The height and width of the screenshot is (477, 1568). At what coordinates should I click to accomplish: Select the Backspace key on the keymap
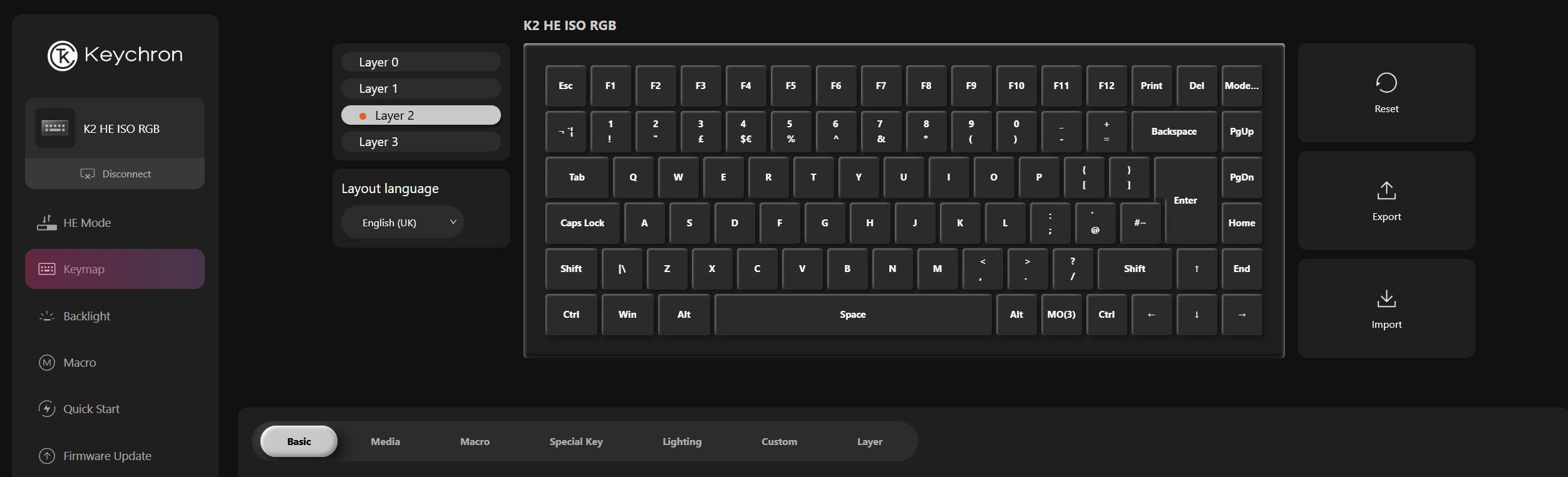pos(1174,131)
